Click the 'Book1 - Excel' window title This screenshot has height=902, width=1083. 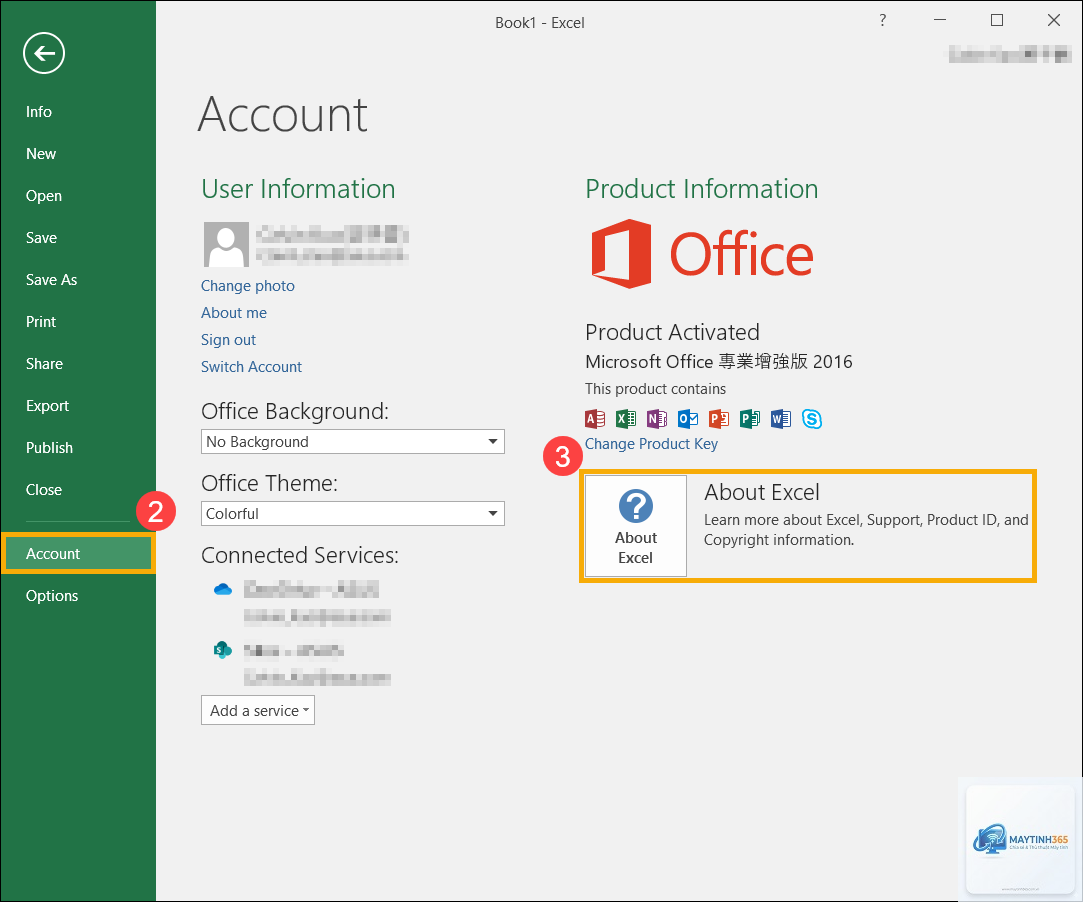click(x=539, y=23)
